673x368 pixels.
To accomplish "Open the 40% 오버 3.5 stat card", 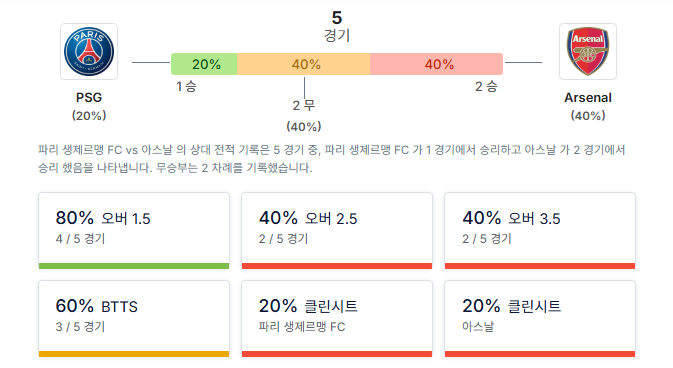I will pyautogui.click(x=540, y=231).
